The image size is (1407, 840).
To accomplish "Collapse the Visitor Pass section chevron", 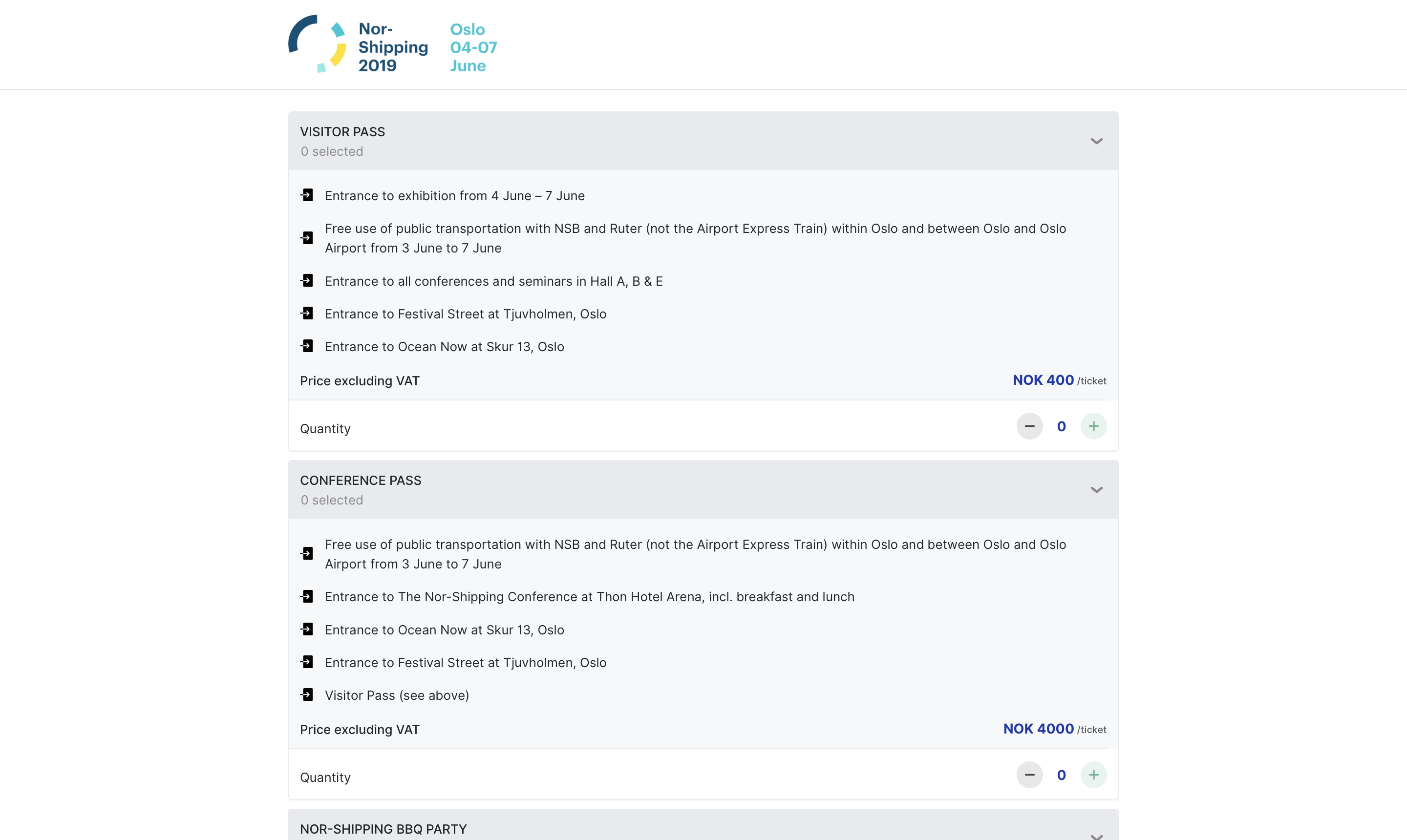I will [1097, 141].
